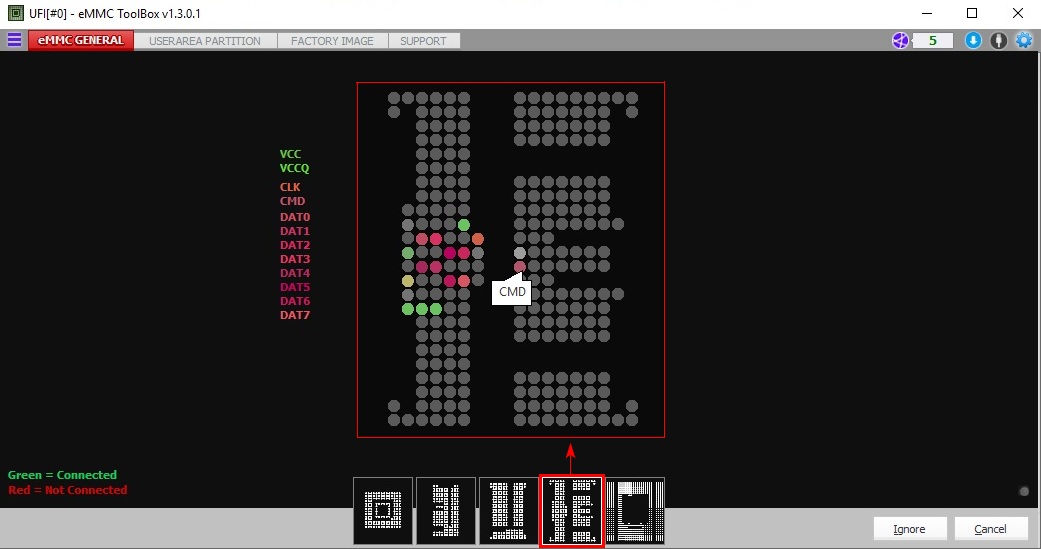Viewport: 1041px width, 549px height.
Task: Click the CMD label in the pin list
Action: click(x=292, y=201)
